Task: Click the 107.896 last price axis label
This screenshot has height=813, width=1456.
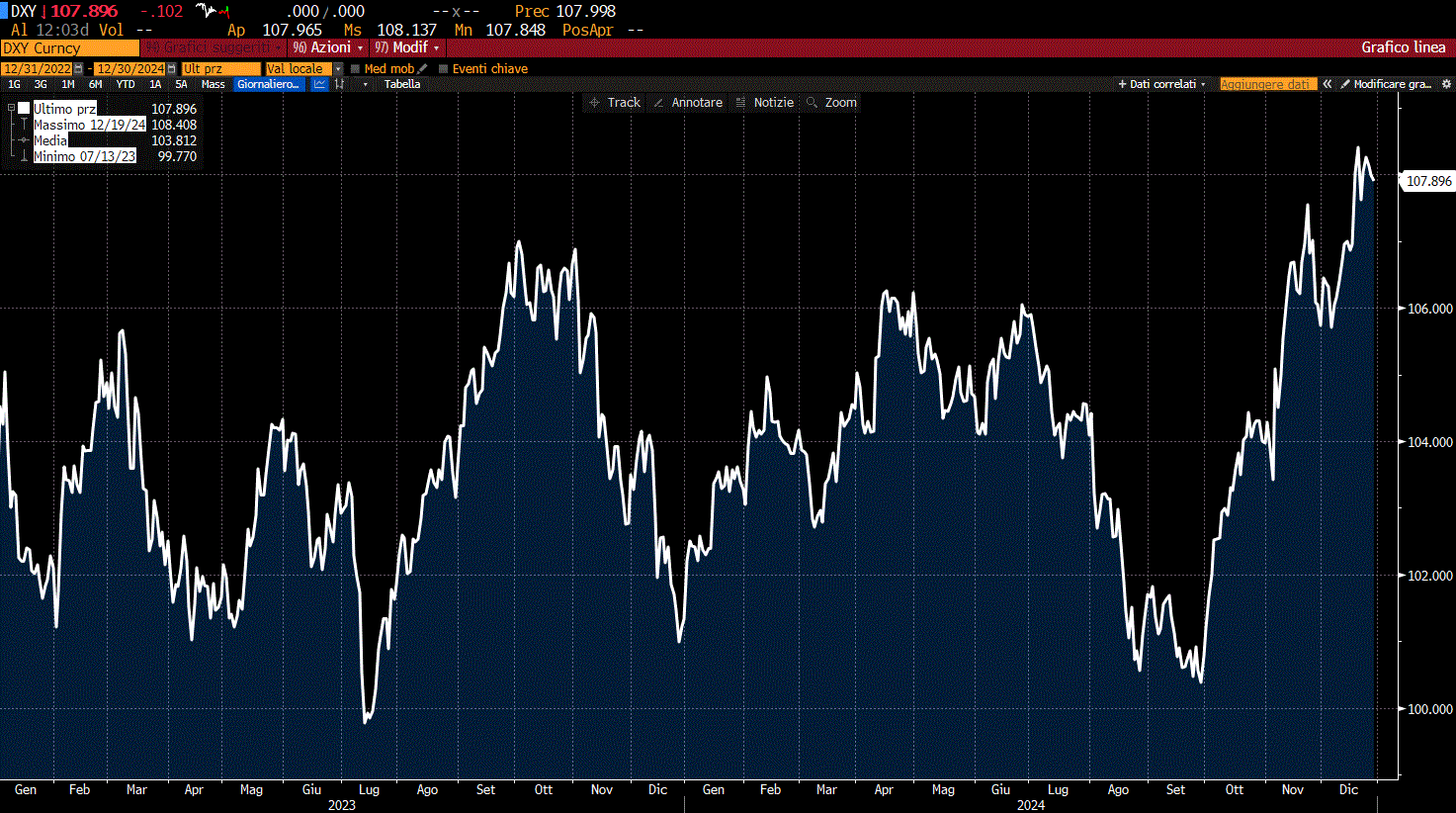Action: (1428, 181)
